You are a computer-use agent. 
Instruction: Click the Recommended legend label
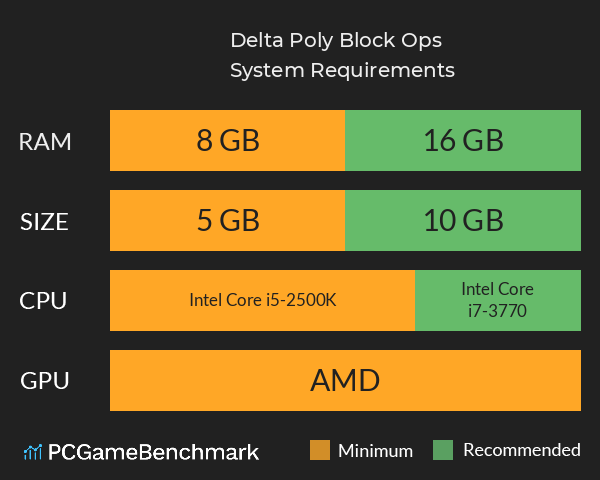click(521, 450)
